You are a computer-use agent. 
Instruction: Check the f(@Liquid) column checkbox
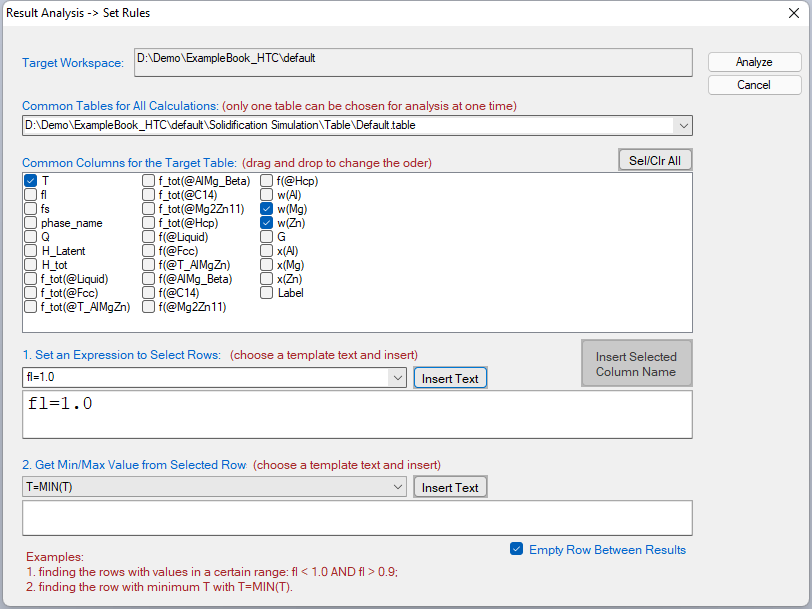[148, 236]
